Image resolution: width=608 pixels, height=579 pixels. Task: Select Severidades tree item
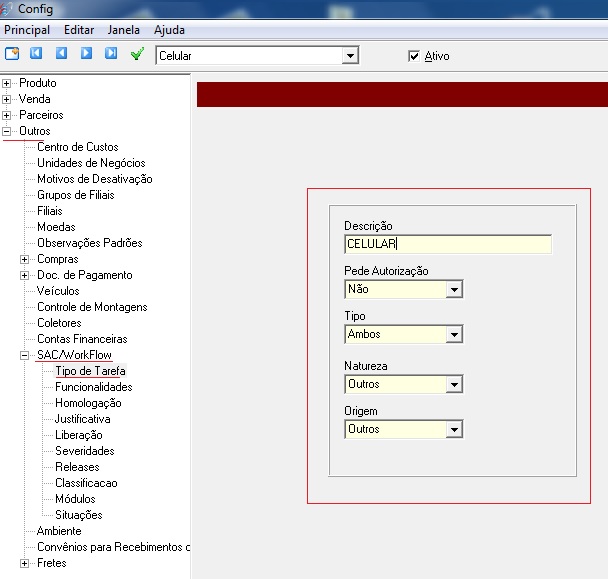pyautogui.click(x=85, y=451)
